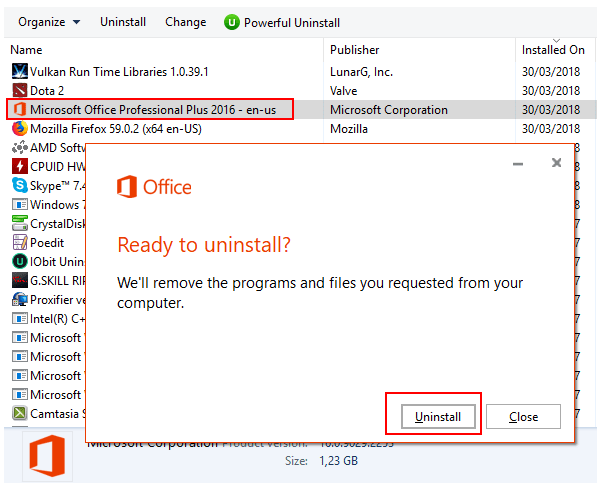Launch Powerful Uninstall from toolbar
Viewport: 597px width, 483px height.
pos(282,22)
